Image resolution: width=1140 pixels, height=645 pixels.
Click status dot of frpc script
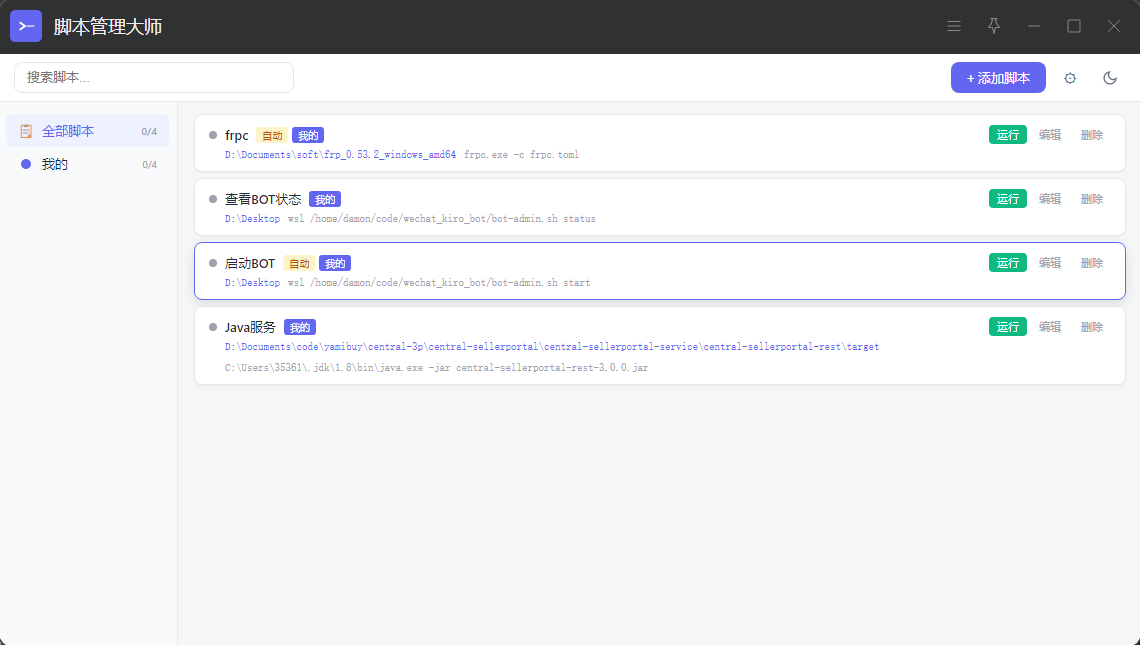coord(213,135)
